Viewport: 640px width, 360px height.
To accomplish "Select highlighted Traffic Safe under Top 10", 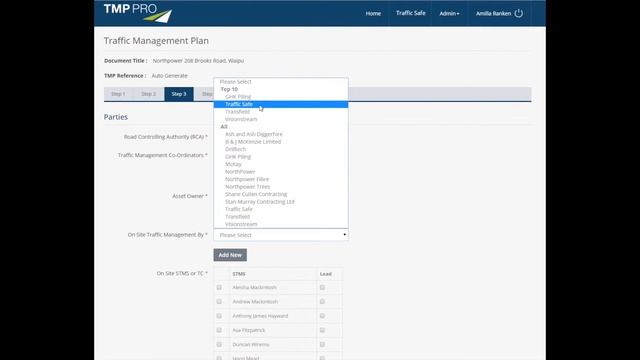I will (281, 104).
